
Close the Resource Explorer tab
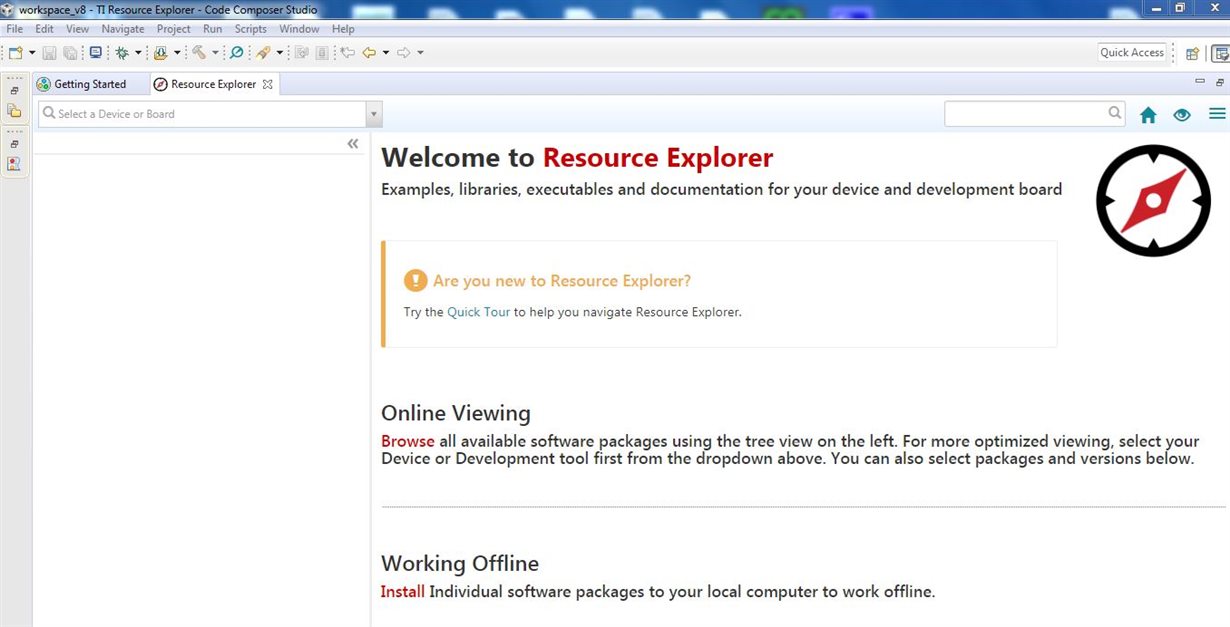click(267, 85)
